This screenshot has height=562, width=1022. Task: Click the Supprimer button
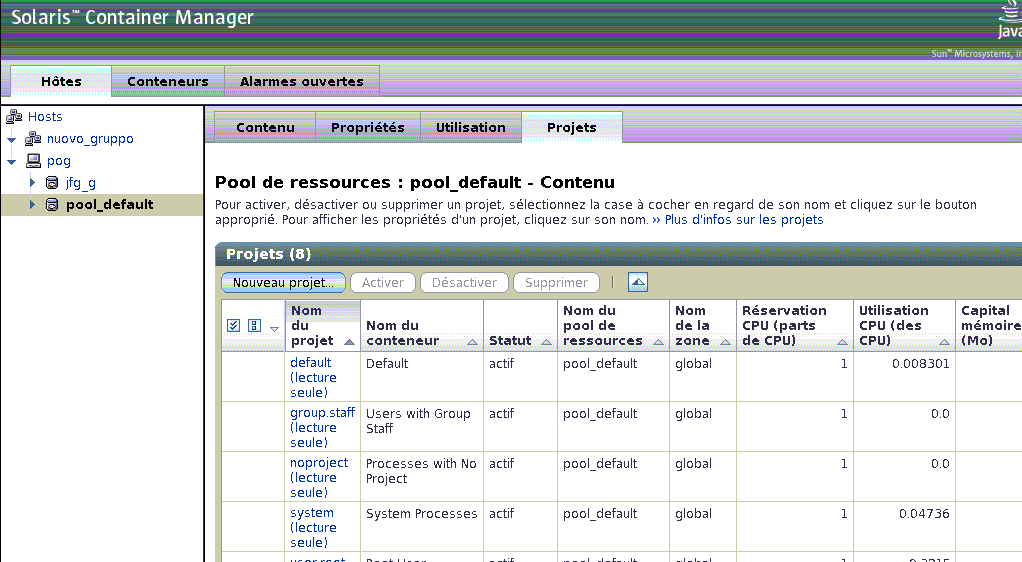pyautogui.click(x=556, y=282)
